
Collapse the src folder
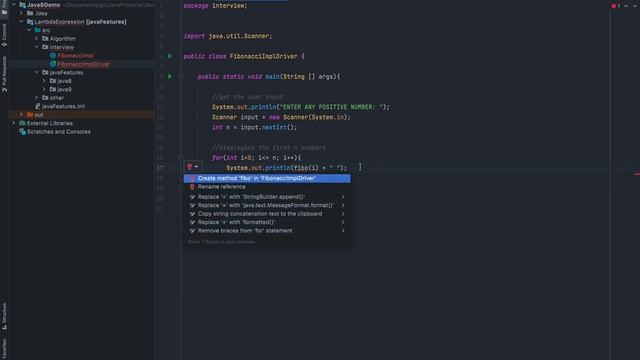[x=29, y=30]
